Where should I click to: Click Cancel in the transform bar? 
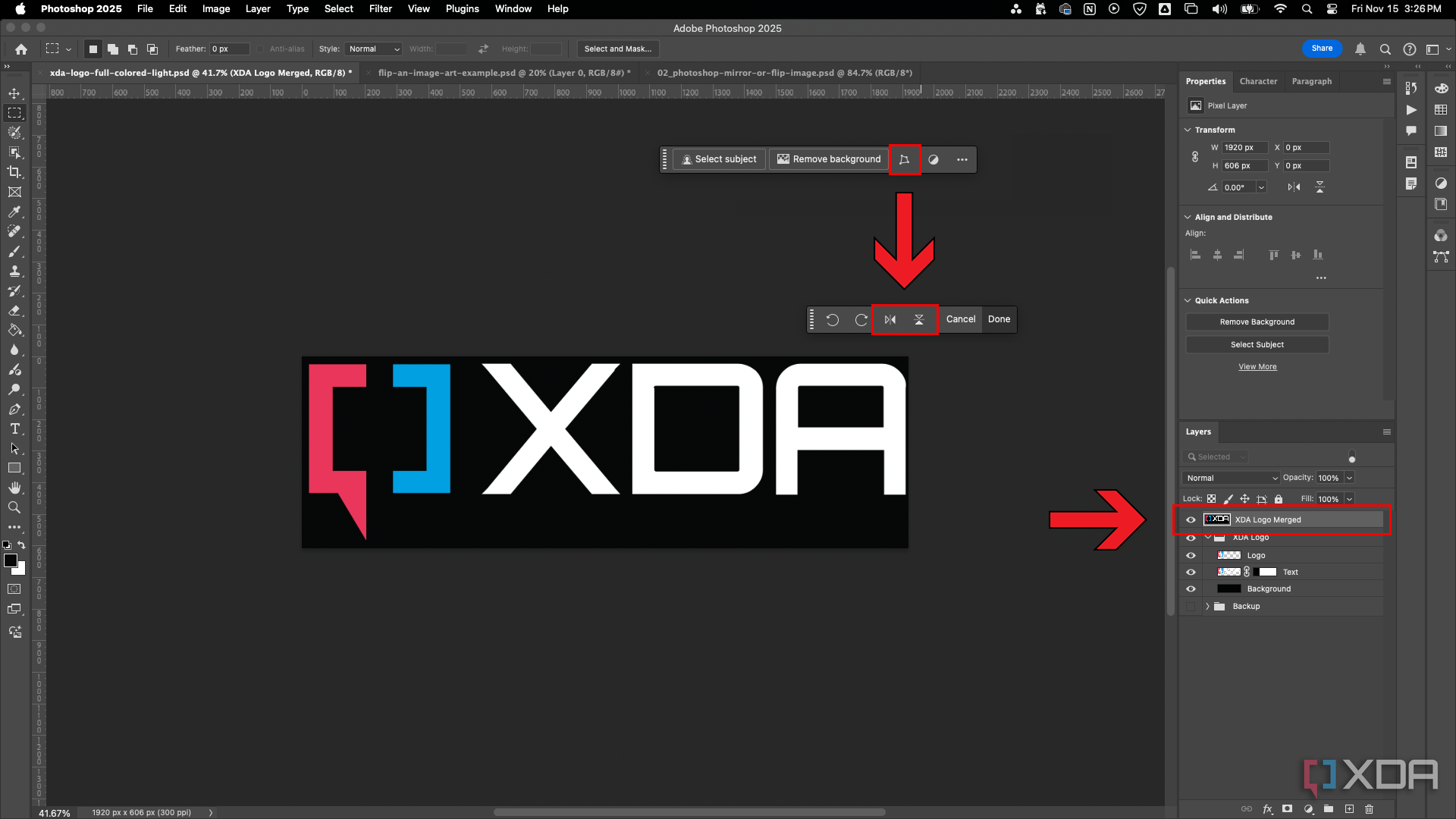tap(961, 319)
